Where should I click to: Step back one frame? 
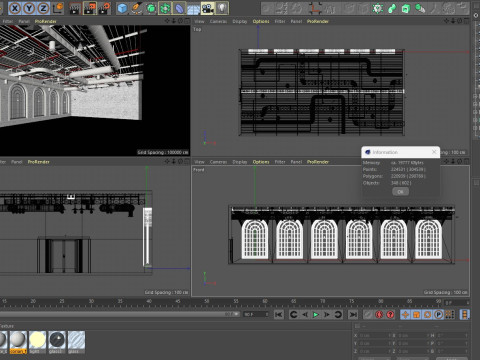[305, 314]
